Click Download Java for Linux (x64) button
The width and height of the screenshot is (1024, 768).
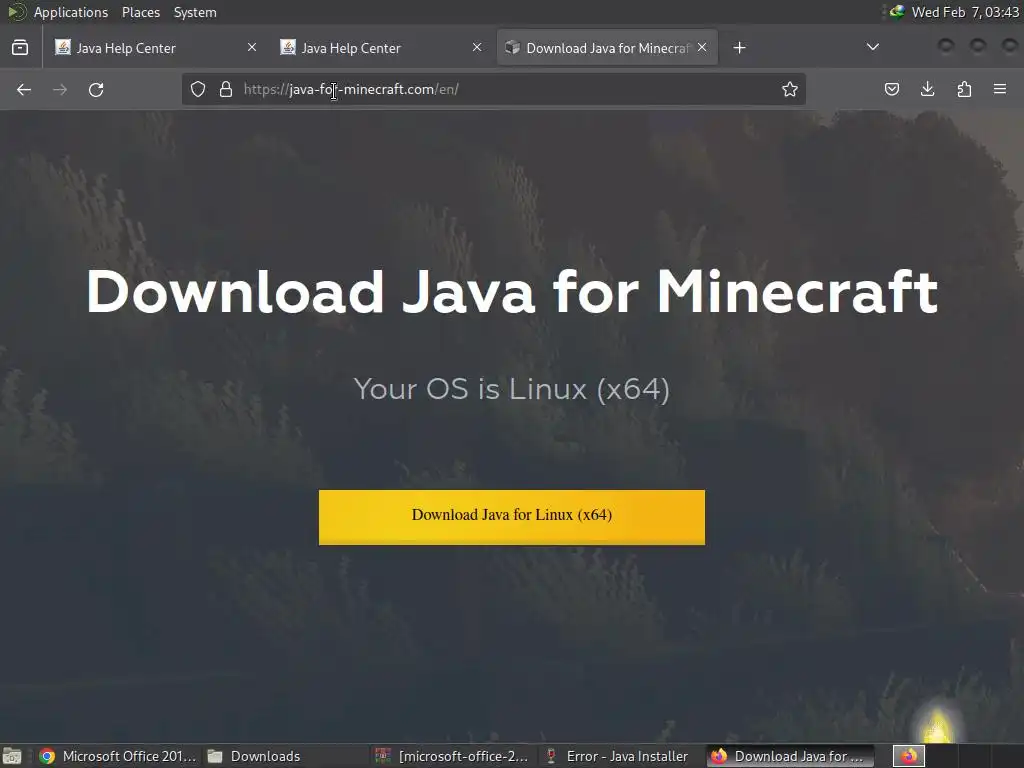(512, 517)
